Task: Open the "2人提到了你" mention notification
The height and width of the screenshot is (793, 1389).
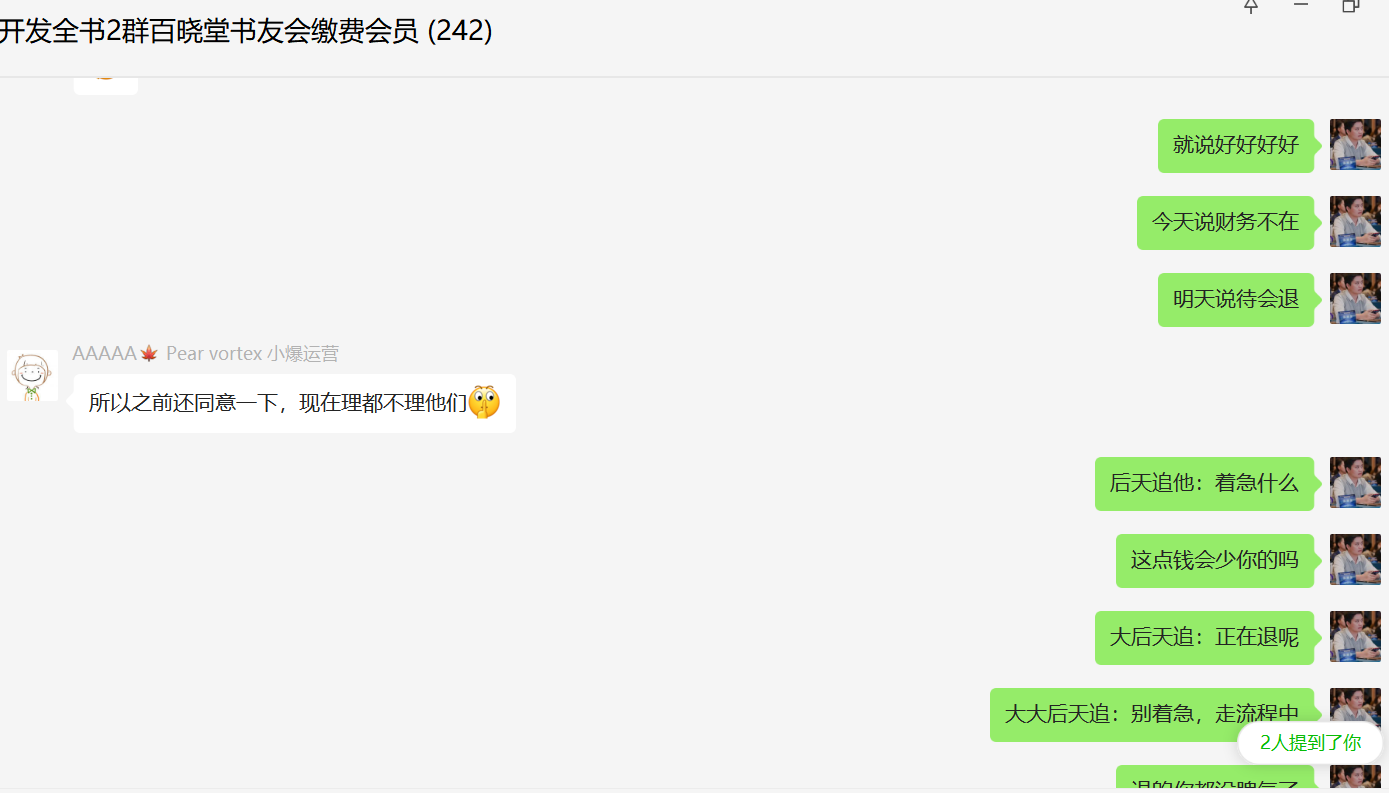Action: (1310, 743)
